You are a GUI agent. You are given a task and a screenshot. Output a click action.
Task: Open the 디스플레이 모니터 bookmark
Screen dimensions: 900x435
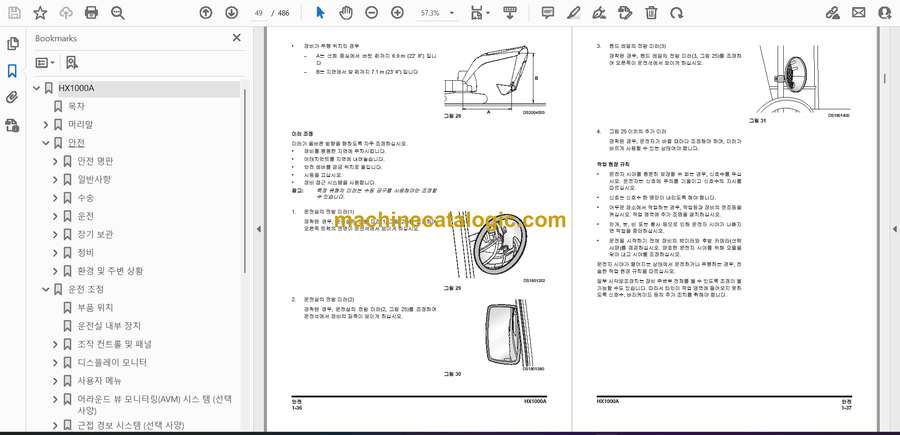click(112, 363)
